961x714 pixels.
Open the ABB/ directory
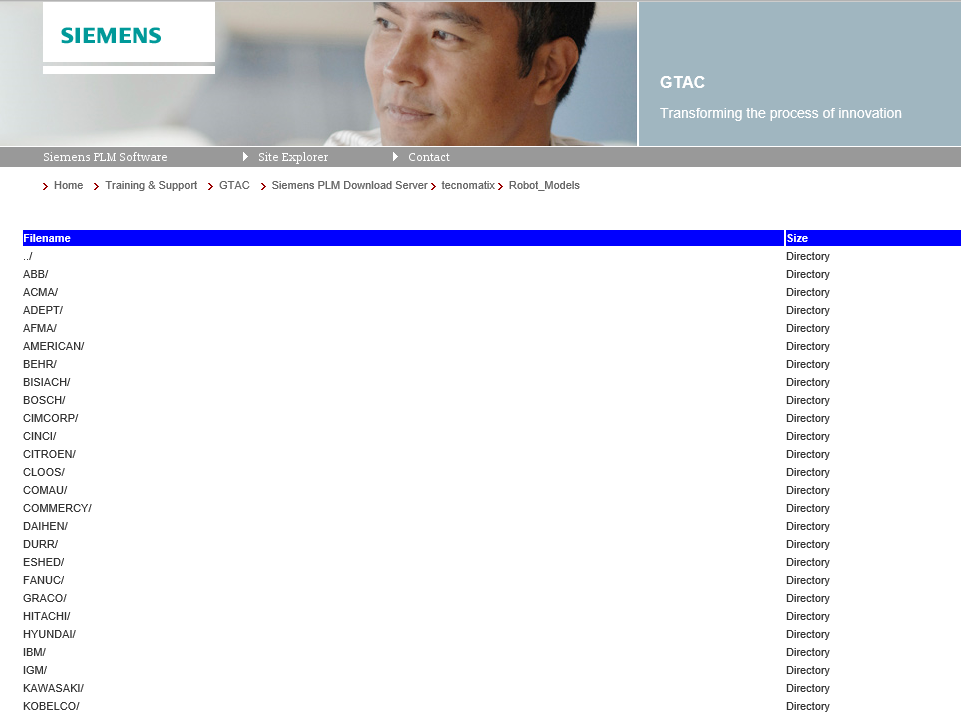click(35, 275)
